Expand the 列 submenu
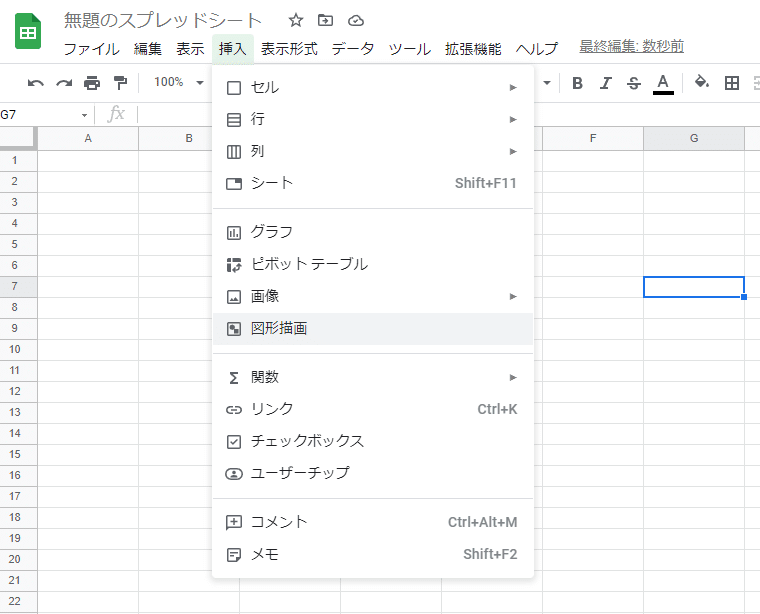The image size is (760, 614). click(373, 152)
